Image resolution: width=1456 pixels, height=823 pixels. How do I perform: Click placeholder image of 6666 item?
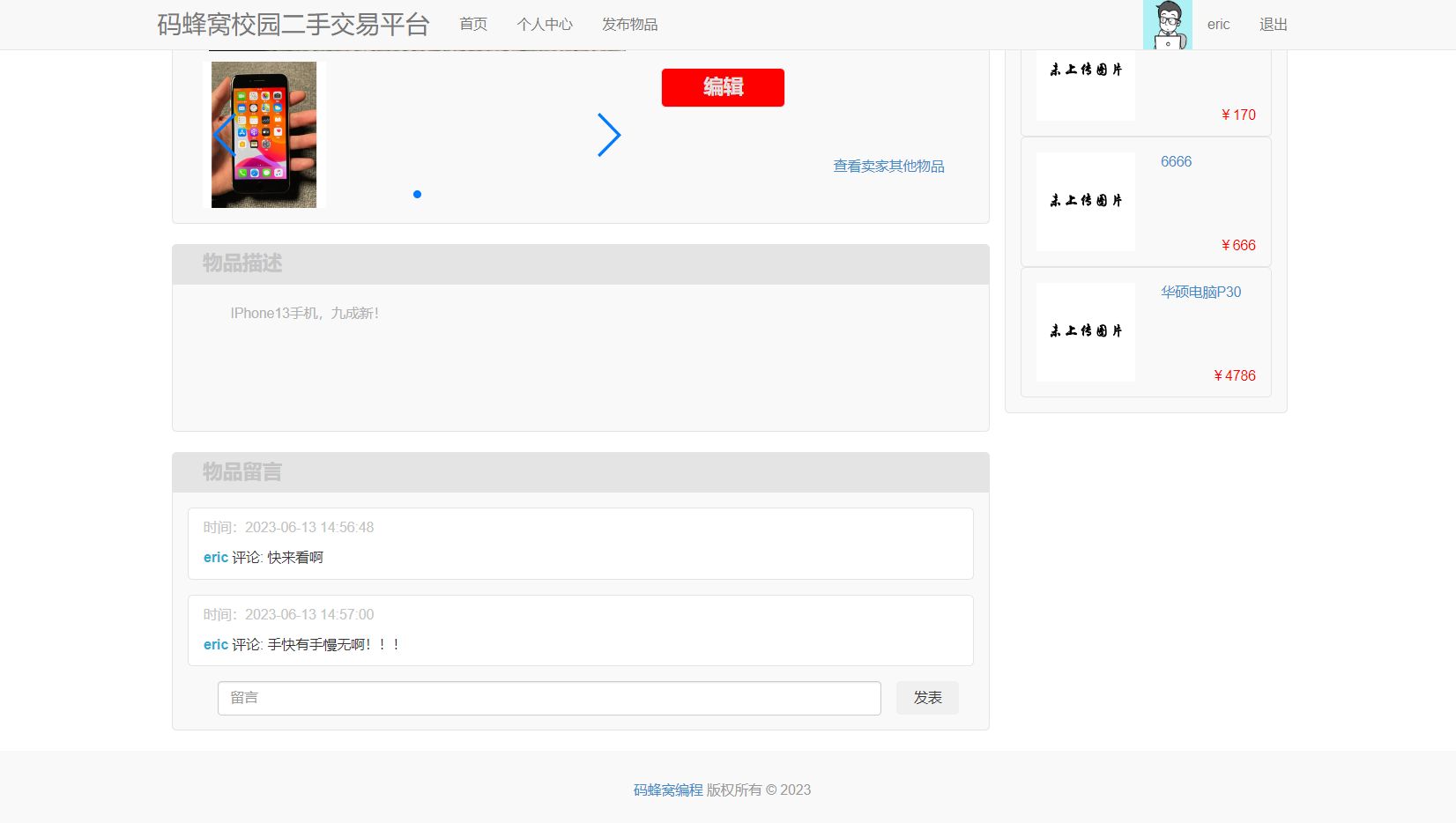(x=1086, y=201)
